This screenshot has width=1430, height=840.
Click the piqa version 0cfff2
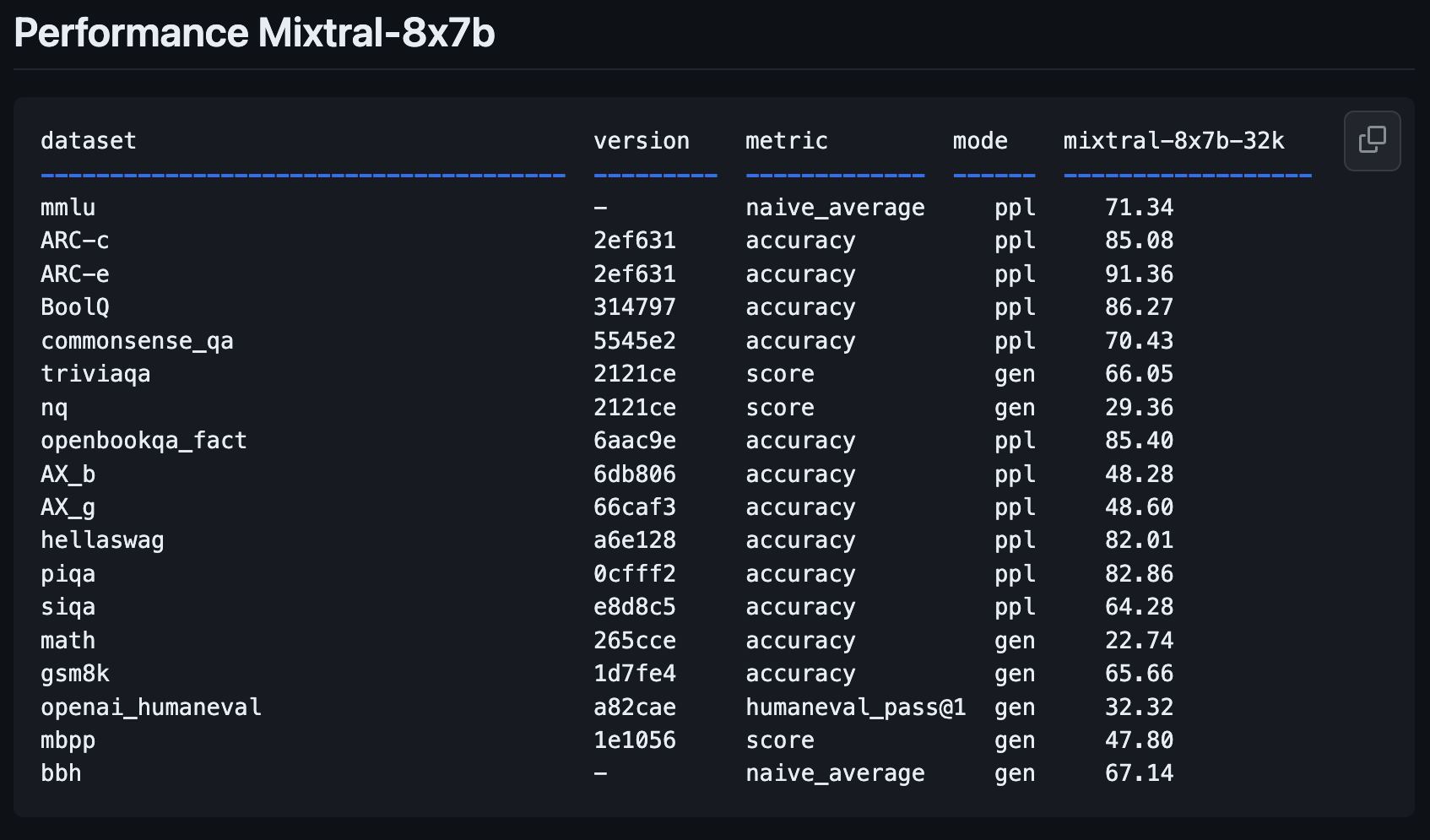tap(635, 574)
